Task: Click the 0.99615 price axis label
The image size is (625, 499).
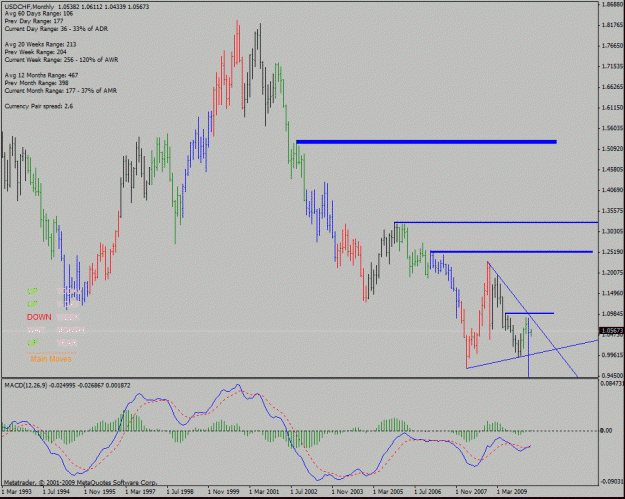Action: point(613,355)
